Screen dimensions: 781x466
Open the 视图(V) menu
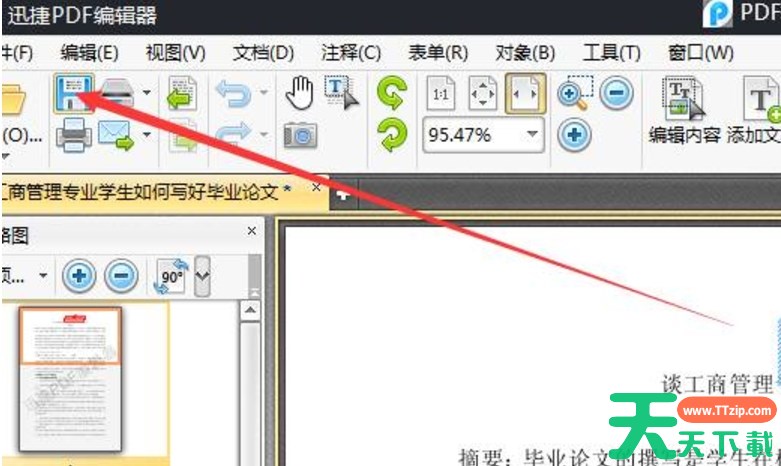point(176,52)
